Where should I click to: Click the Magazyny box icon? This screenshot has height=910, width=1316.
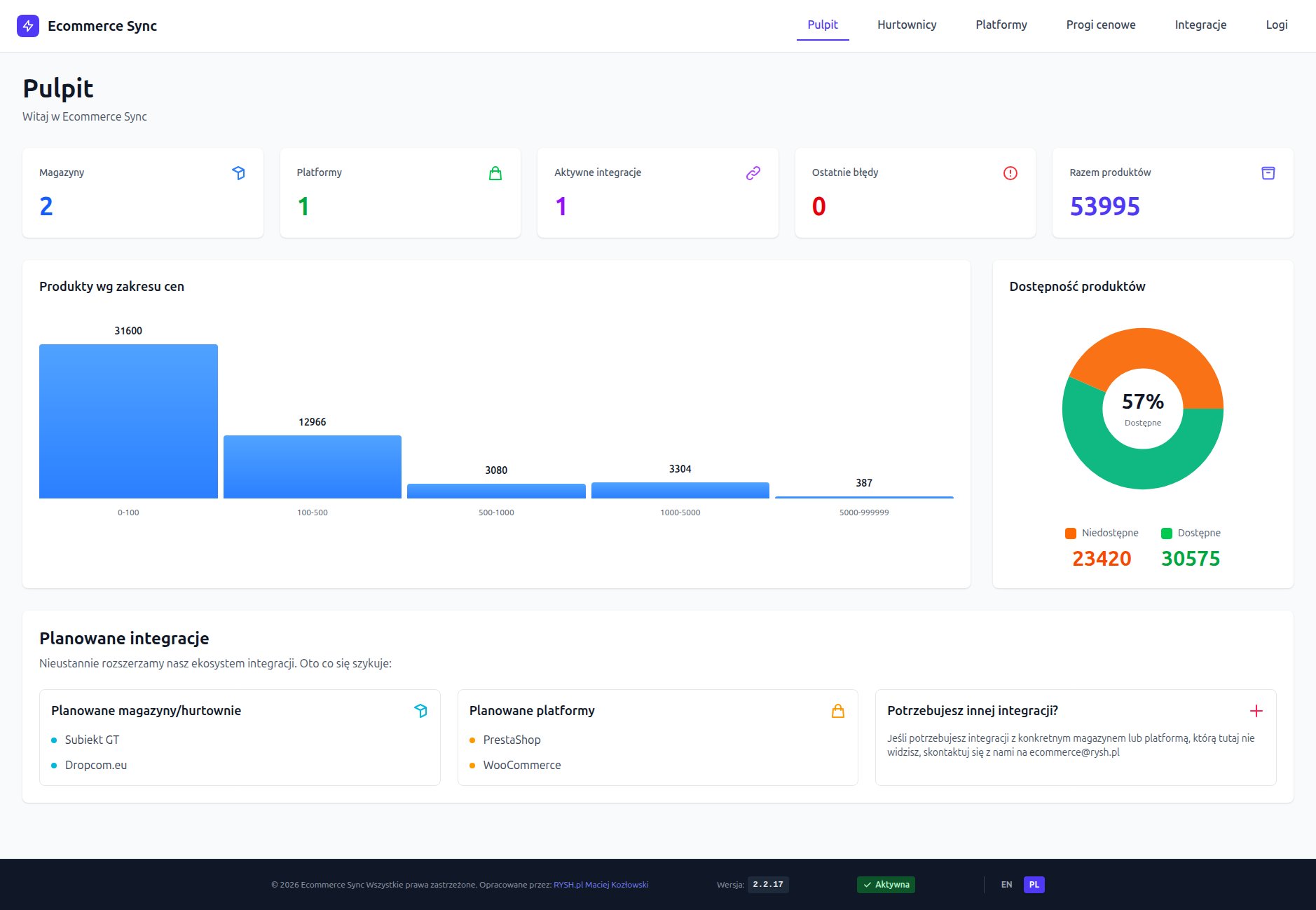tap(239, 172)
